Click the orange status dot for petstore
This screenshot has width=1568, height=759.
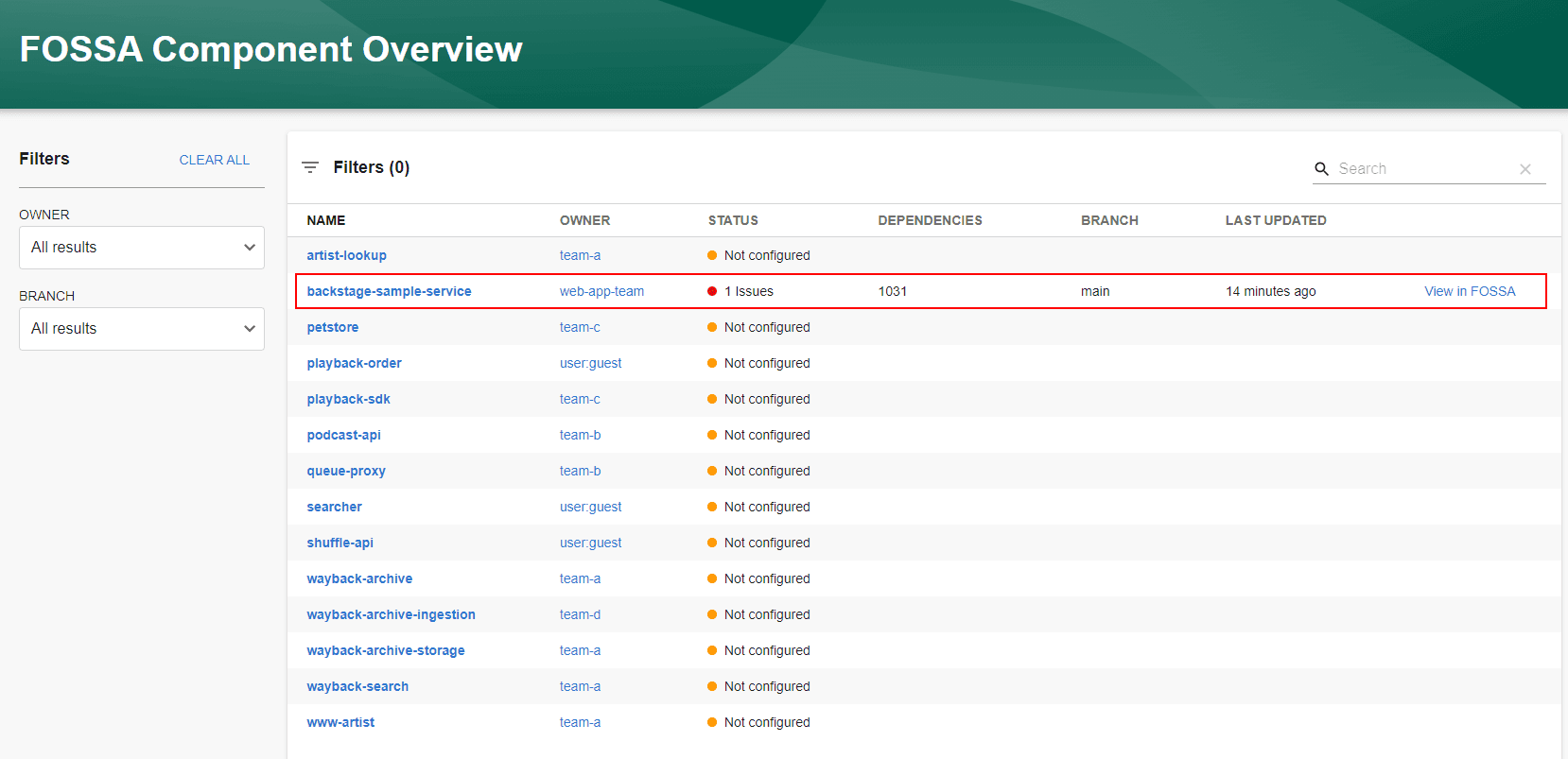click(712, 327)
